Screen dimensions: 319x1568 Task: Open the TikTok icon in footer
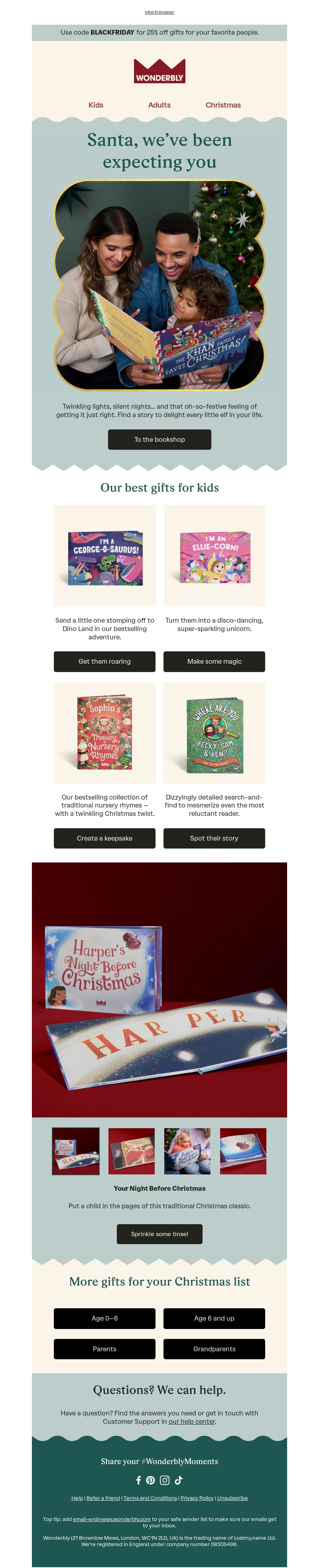[x=179, y=1480]
